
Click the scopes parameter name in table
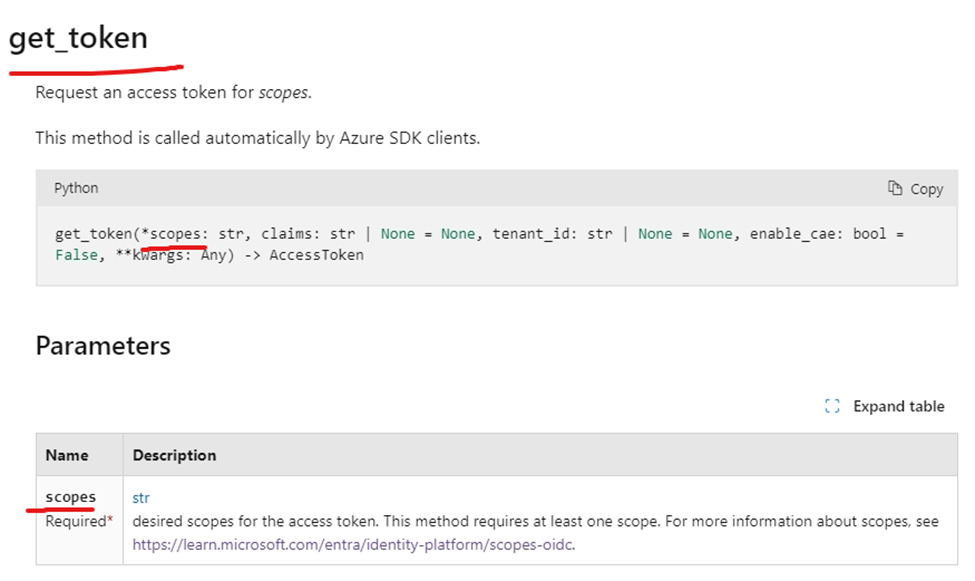71,497
